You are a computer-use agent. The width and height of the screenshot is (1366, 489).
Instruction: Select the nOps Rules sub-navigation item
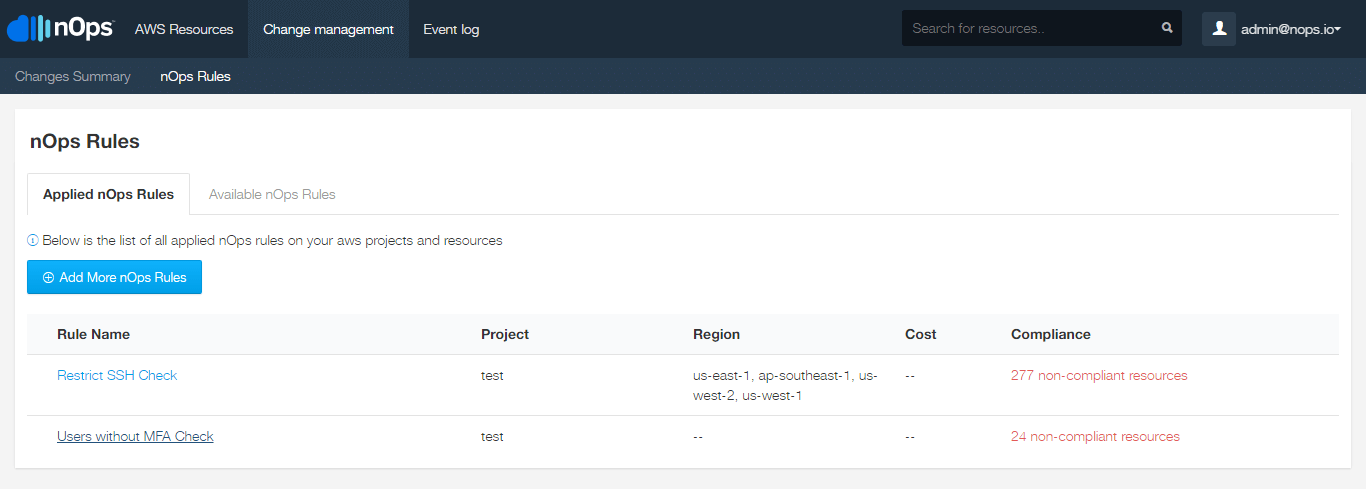point(196,76)
